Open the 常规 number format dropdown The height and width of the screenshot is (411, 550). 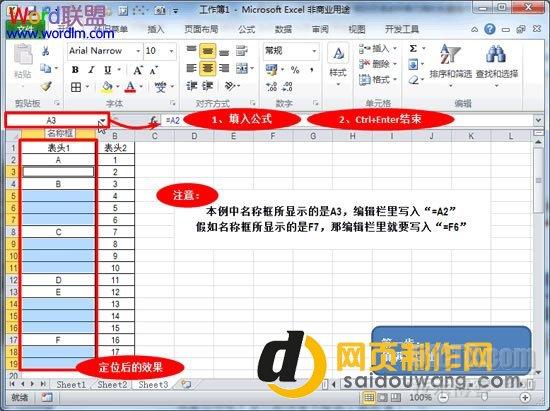point(314,51)
